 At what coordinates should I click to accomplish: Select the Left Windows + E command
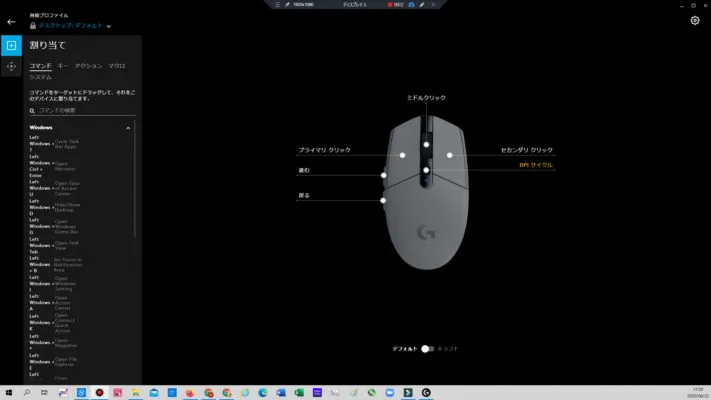point(54,361)
